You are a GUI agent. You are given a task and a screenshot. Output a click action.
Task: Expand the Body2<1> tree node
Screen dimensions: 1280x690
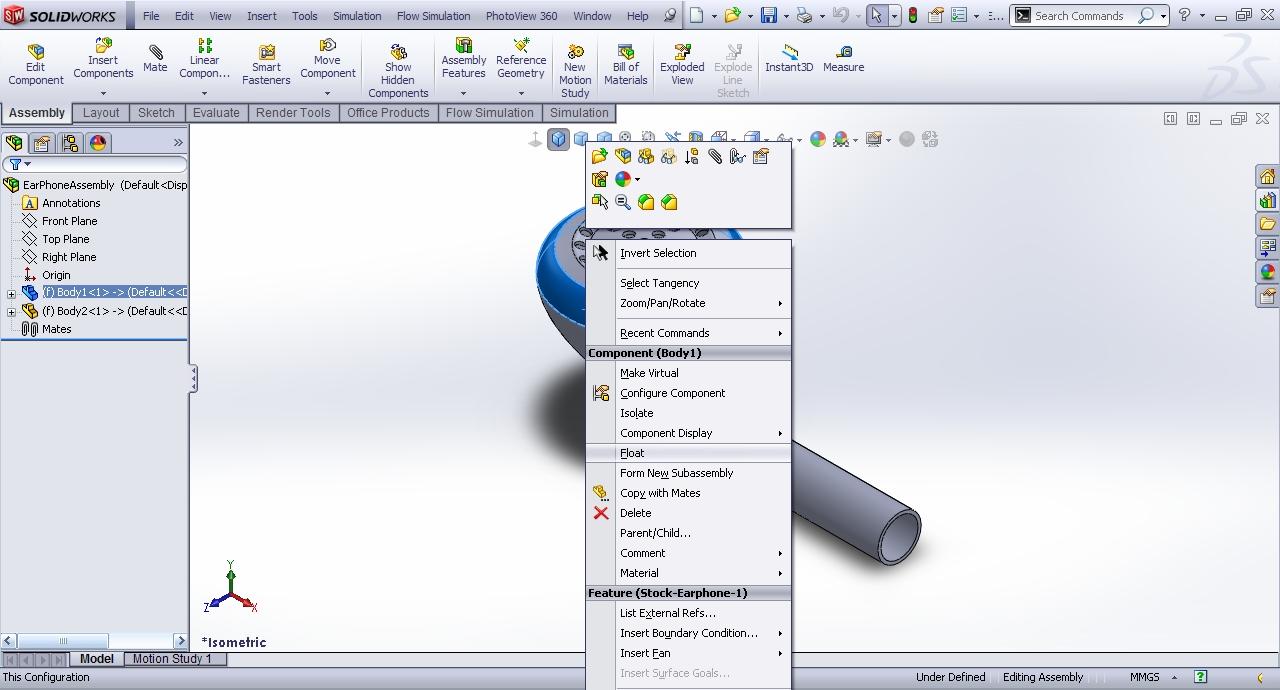(11, 312)
